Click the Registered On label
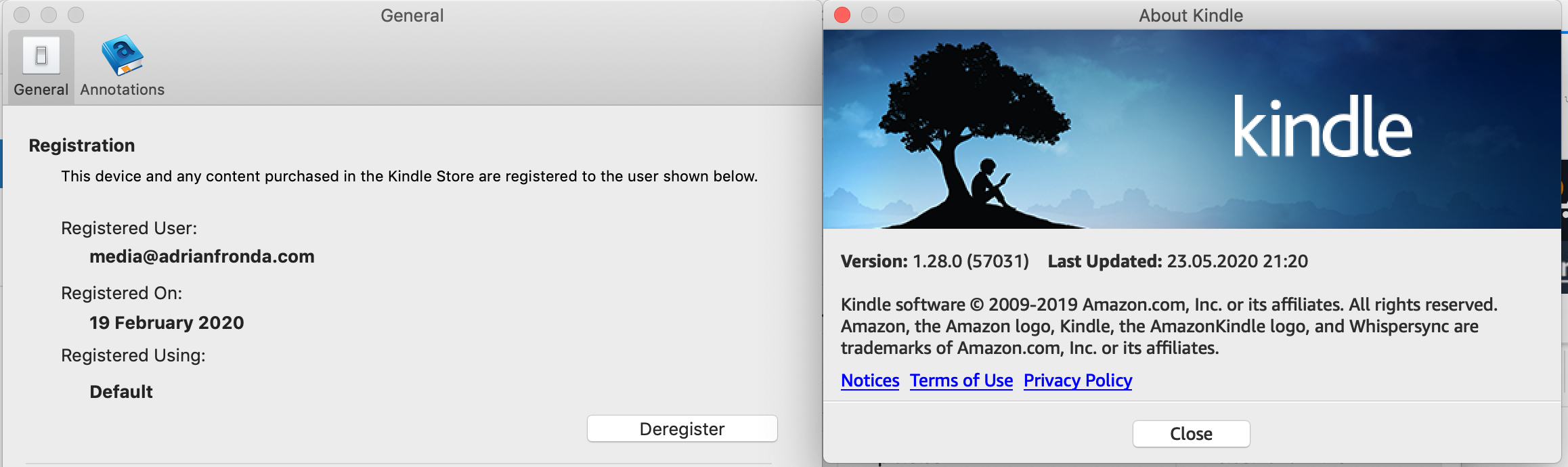 click(122, 293)
